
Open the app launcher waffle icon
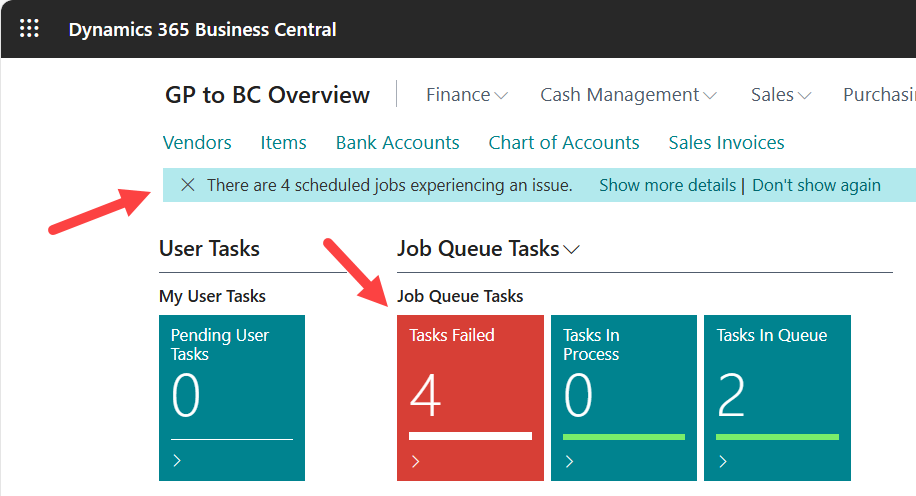(29, 29)
